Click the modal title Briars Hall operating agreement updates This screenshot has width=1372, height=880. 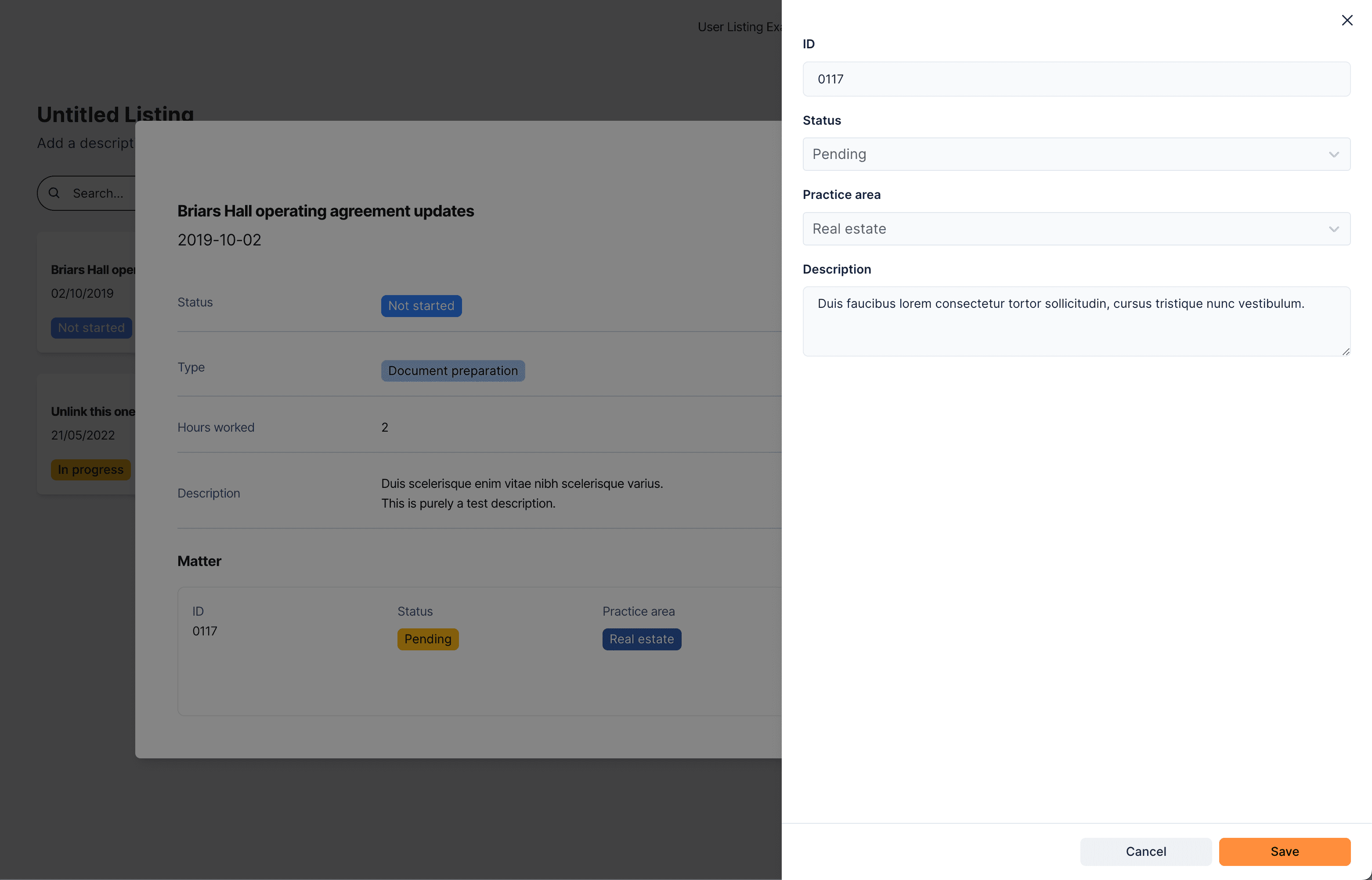coord(325,211)
